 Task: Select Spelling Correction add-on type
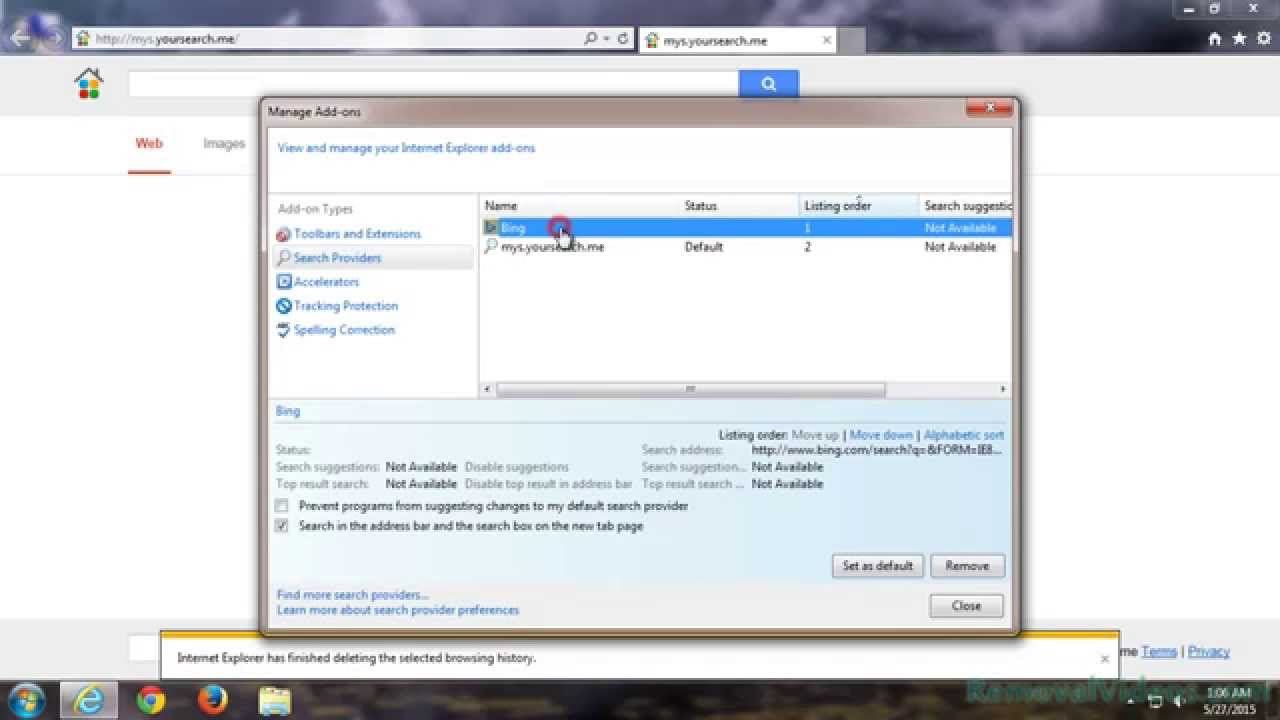[x=344, y=330]
